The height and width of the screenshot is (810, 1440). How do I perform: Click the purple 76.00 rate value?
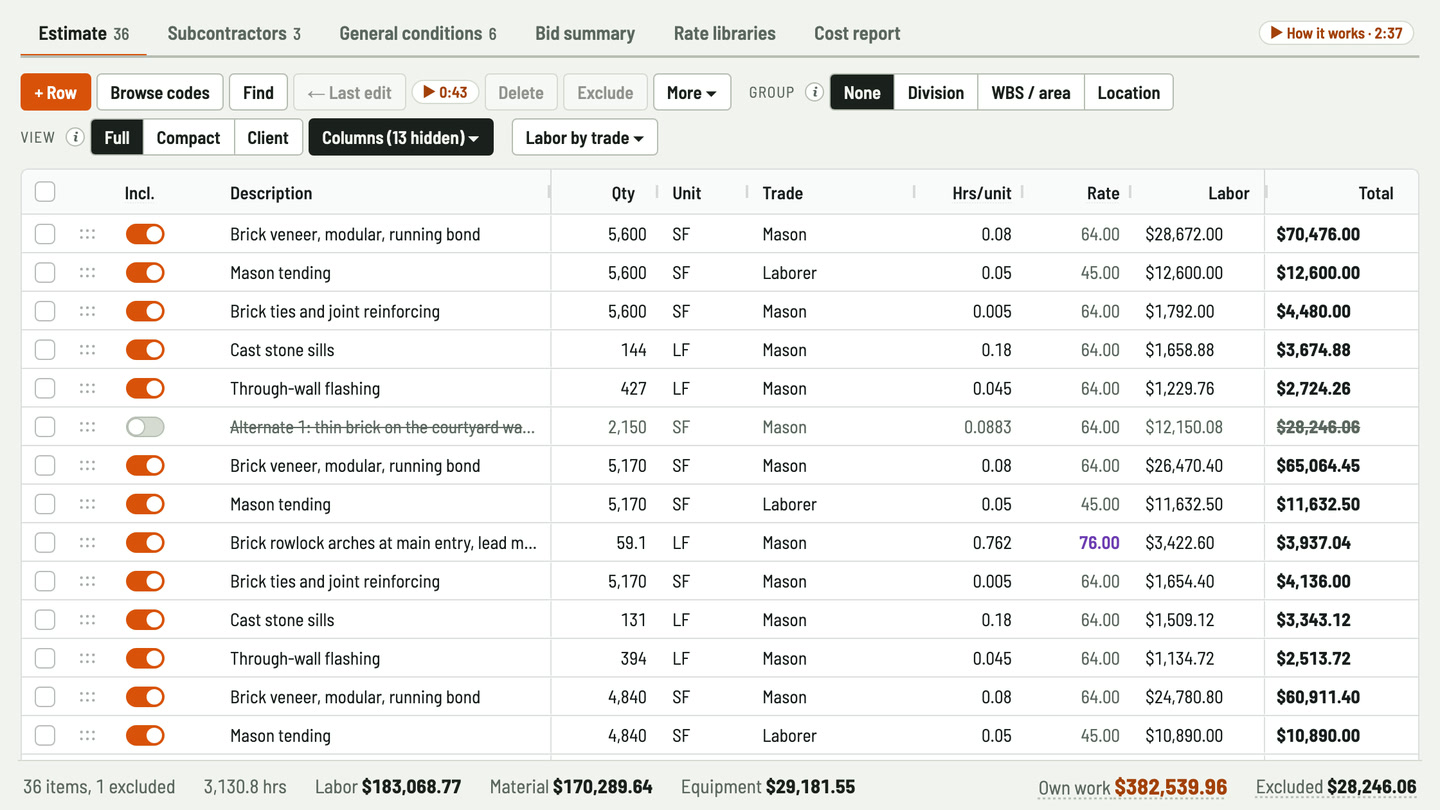point(1099,543)
